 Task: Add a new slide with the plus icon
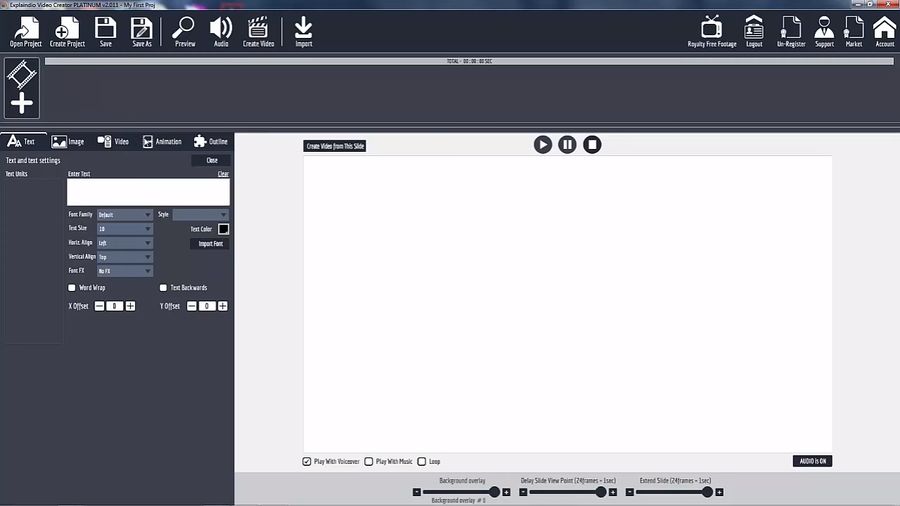[x=22, y=104]
